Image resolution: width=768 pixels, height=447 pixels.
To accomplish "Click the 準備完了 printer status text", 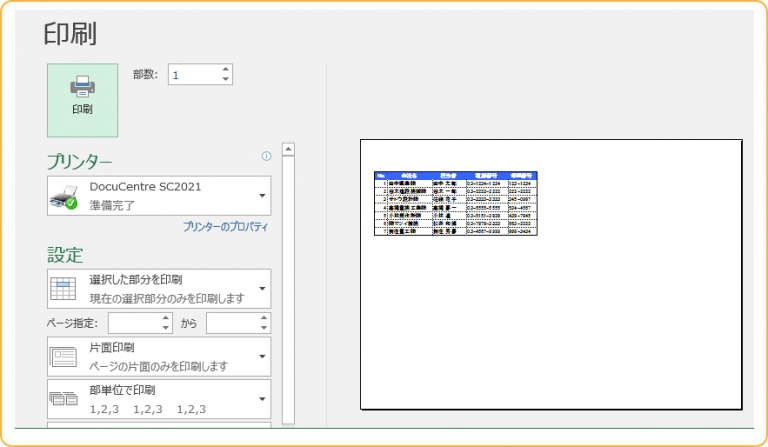I will click(x=112, y=206).
